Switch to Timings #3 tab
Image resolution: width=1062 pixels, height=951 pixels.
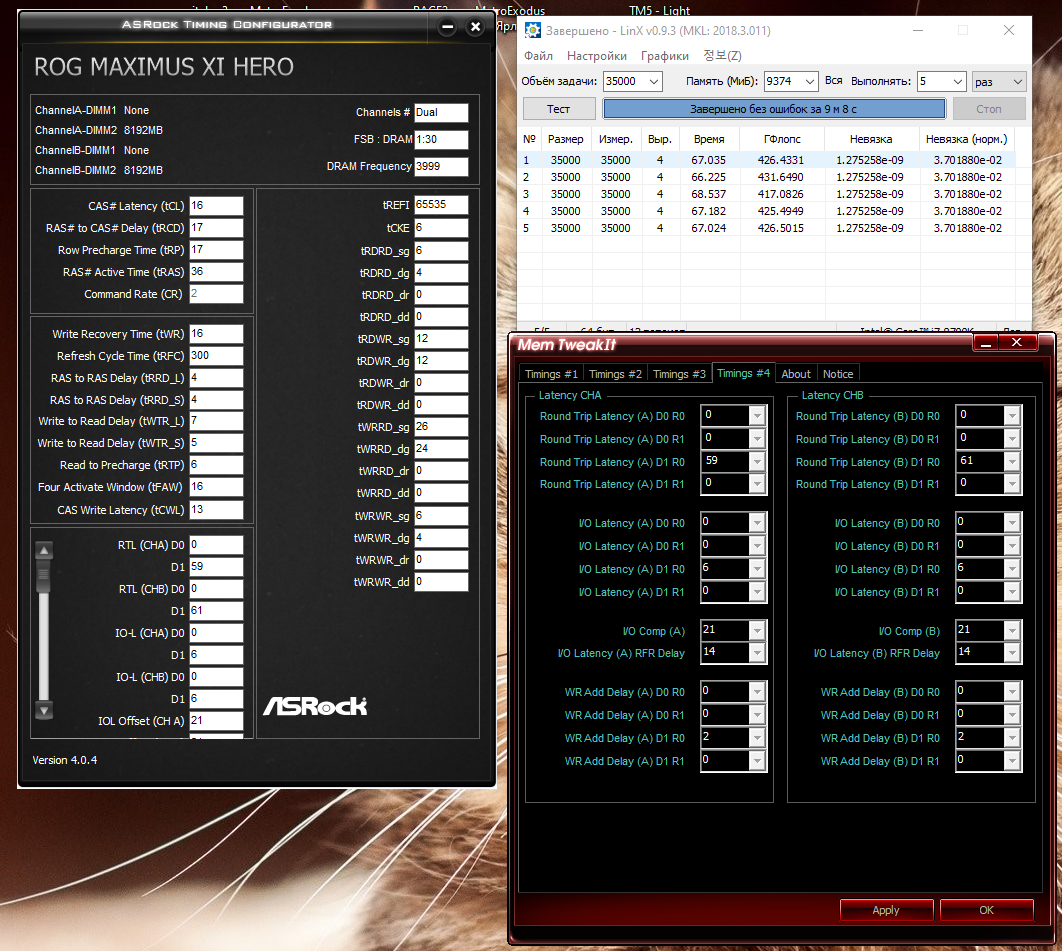click(679, 374)
